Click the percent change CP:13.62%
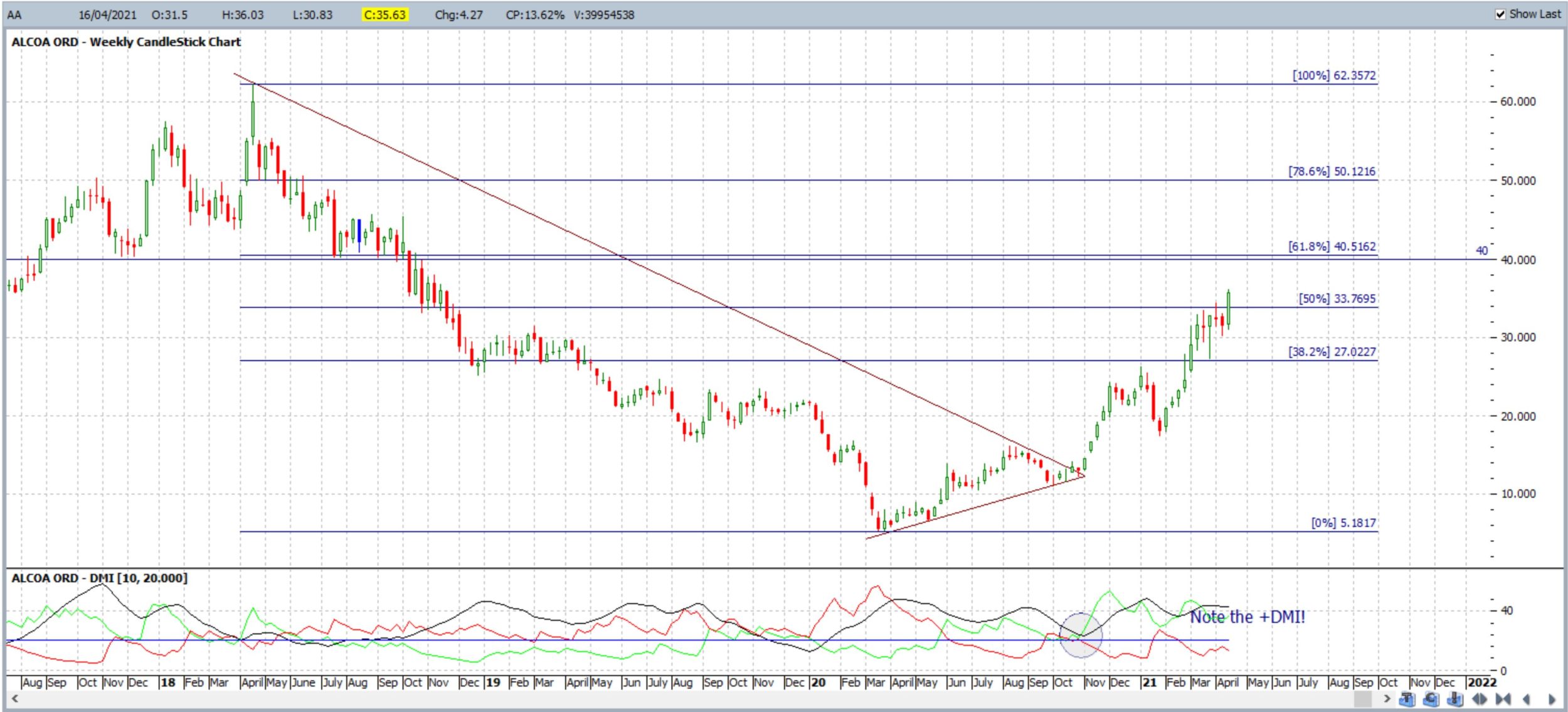Image resolution: width=1568 pixels, height=712 pixels. click(x=534, y=15)
